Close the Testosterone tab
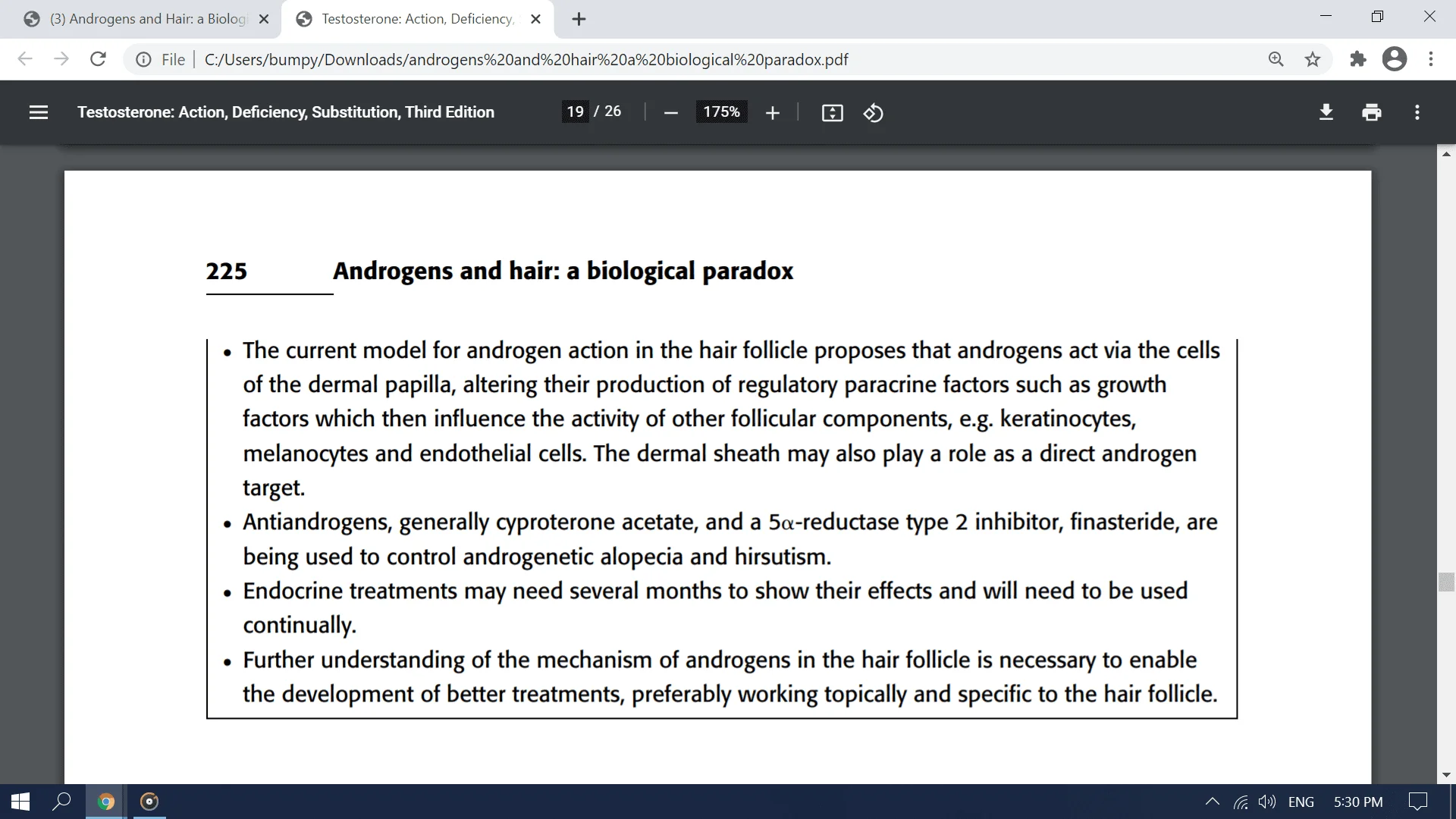Viewport: 1456px width, 819px height. [x=535, y=19]
